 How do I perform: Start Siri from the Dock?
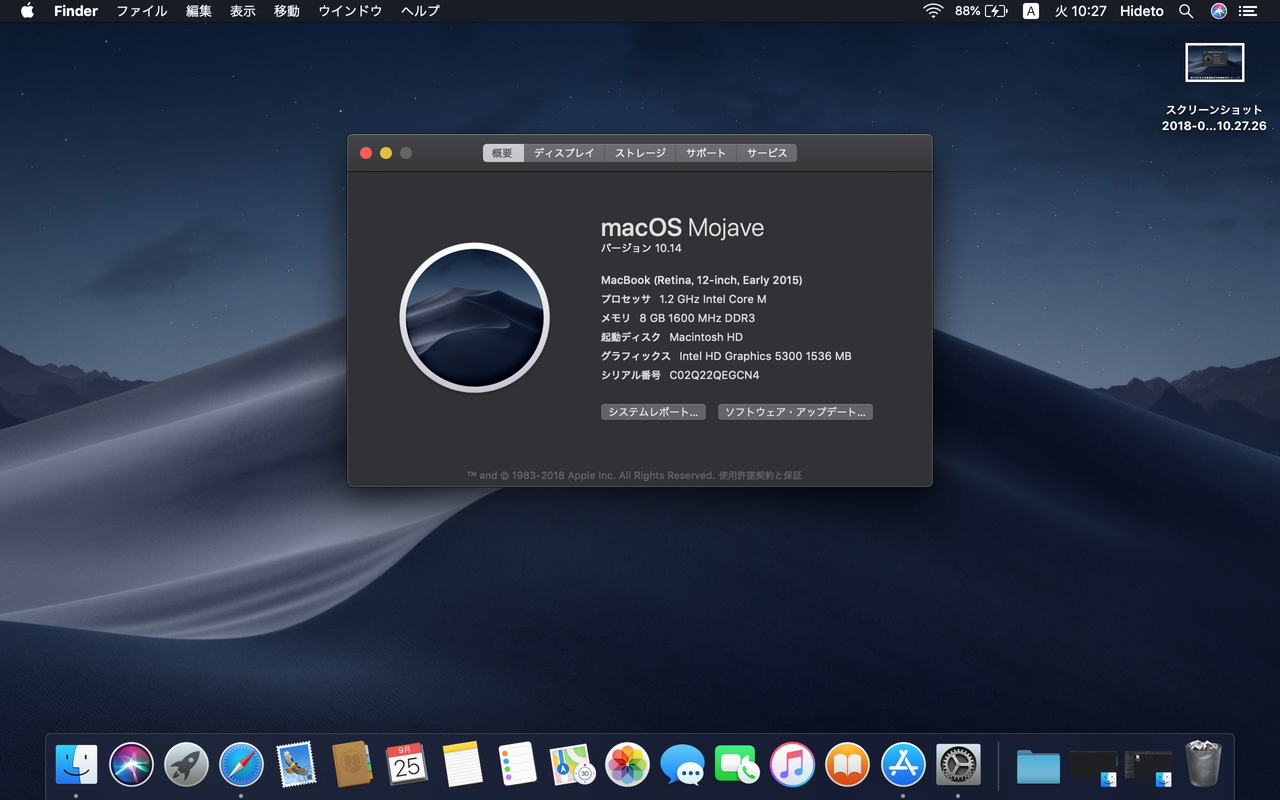pos(131,765)
